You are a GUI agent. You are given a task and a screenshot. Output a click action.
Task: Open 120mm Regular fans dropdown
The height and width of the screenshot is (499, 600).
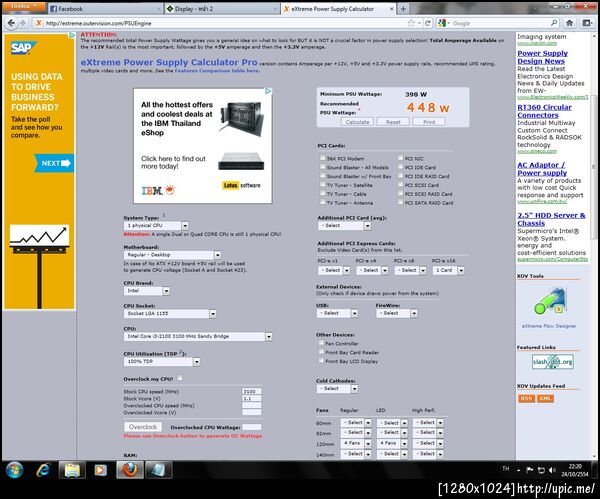pos(356,444)
